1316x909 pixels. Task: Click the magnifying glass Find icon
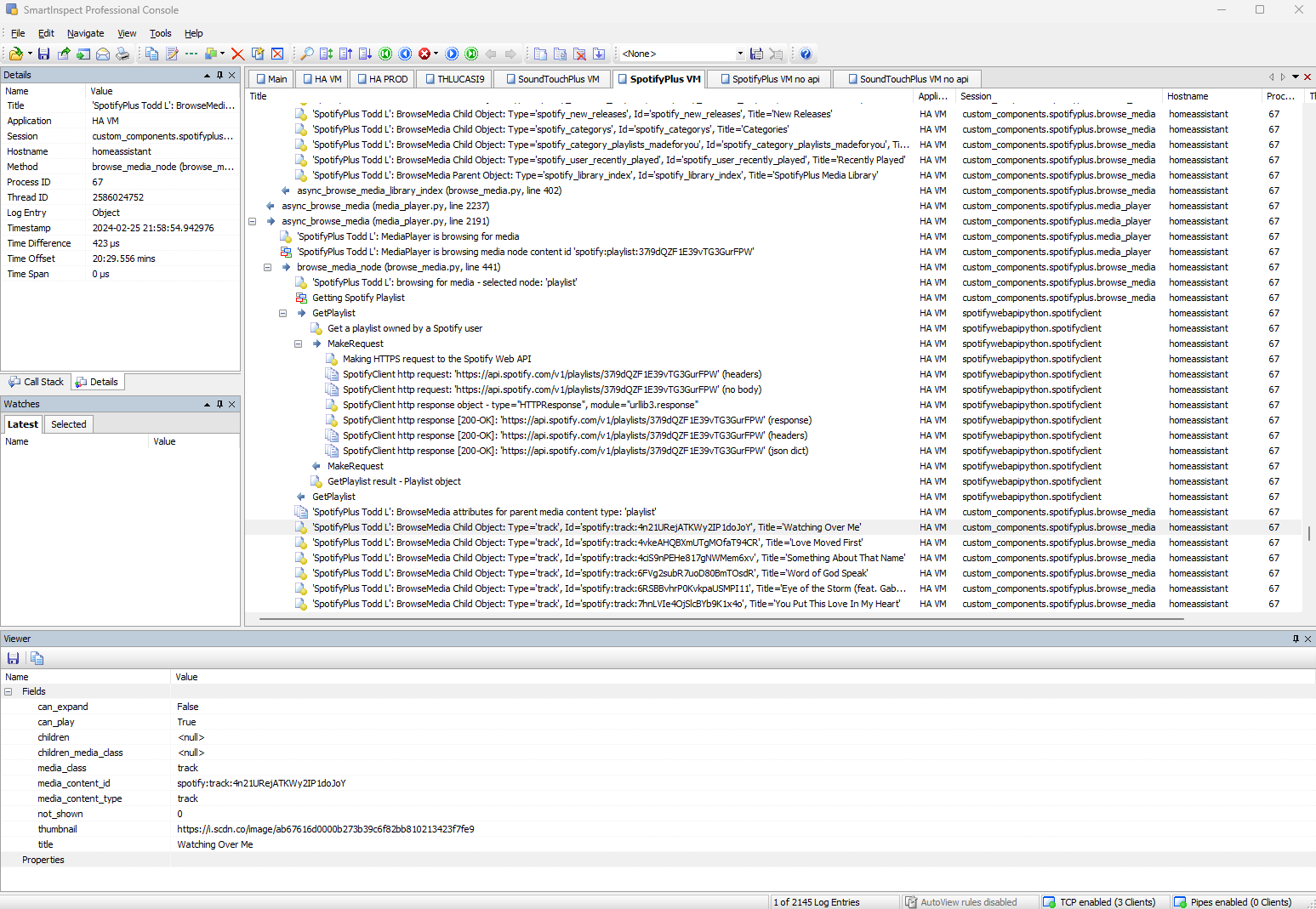tap(307, 54)
